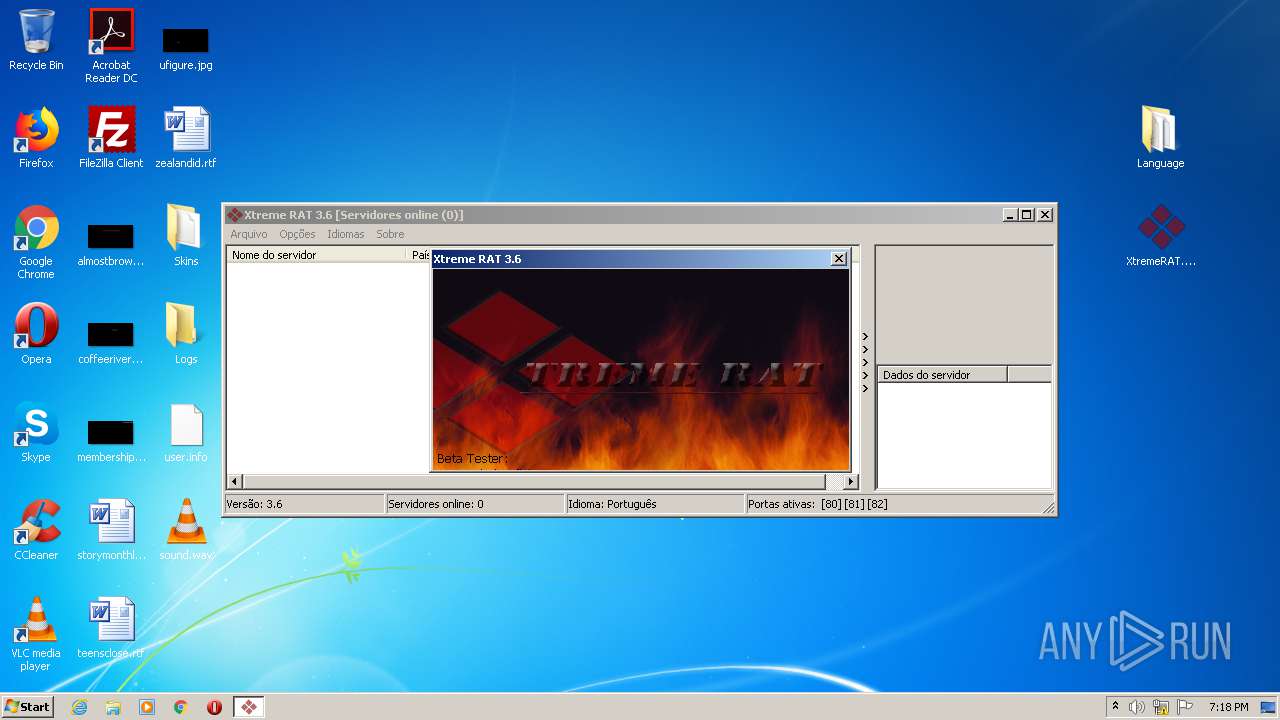Open the network tray icon
Screen dimensions: 1280x720
tap(1161, 707)
